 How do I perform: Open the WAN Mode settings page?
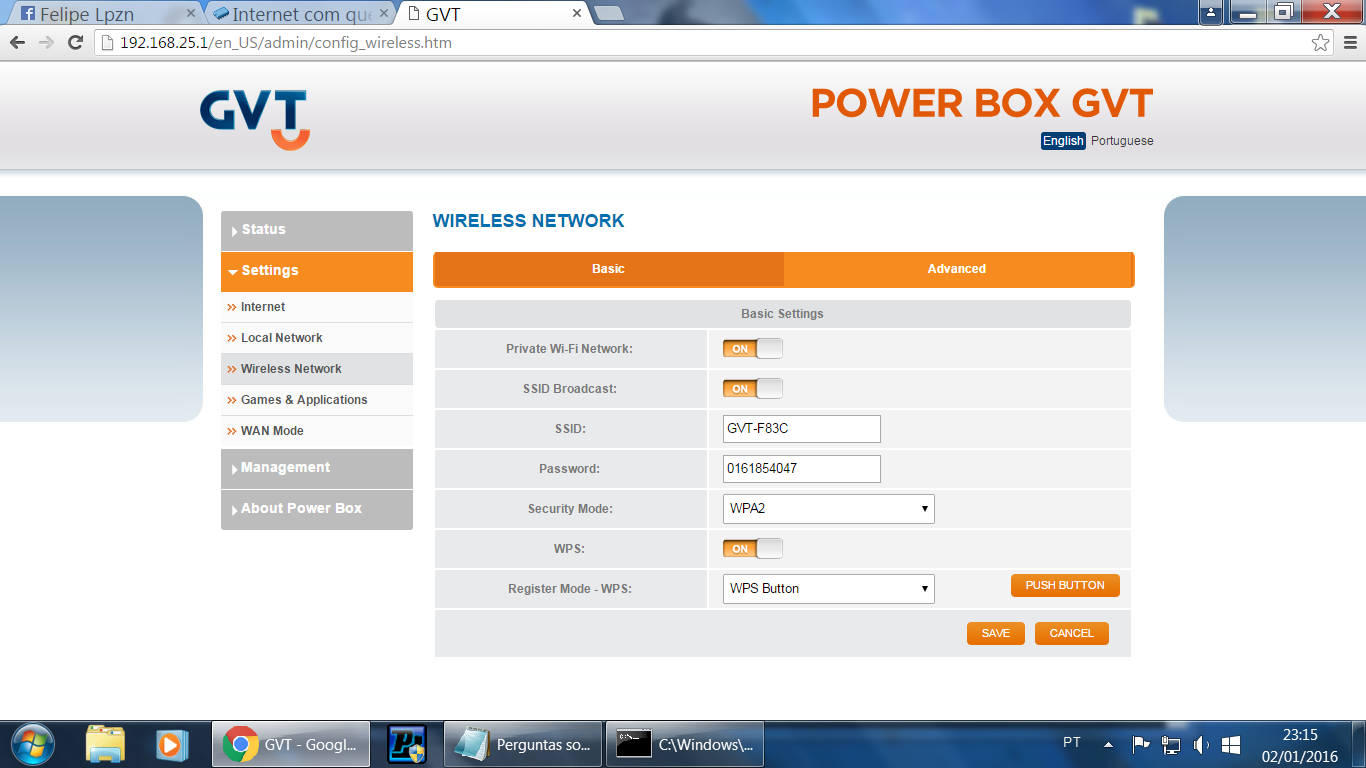point(317,431)
